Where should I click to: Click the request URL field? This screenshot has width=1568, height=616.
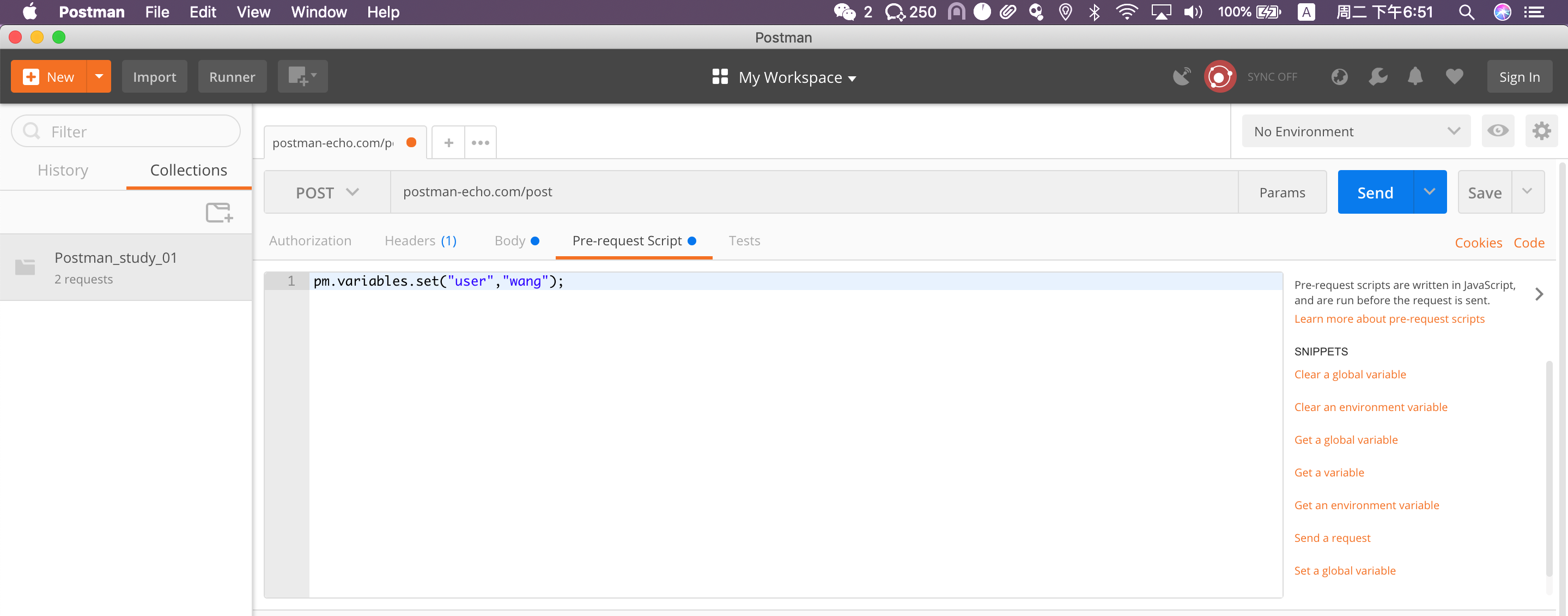(x=814, y=192)
